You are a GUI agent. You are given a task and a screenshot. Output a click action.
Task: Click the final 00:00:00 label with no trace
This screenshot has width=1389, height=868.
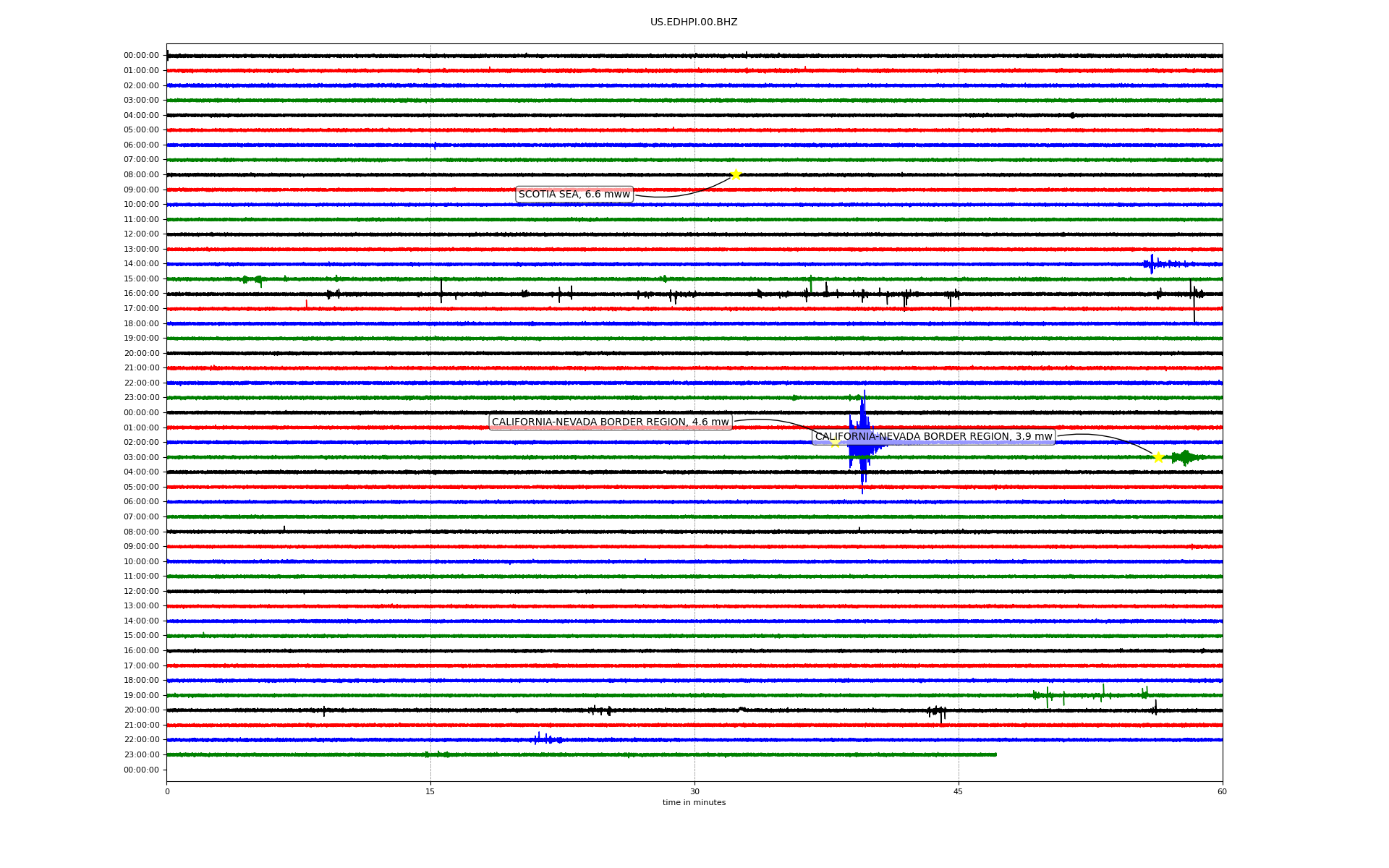[x=141, y=770]
